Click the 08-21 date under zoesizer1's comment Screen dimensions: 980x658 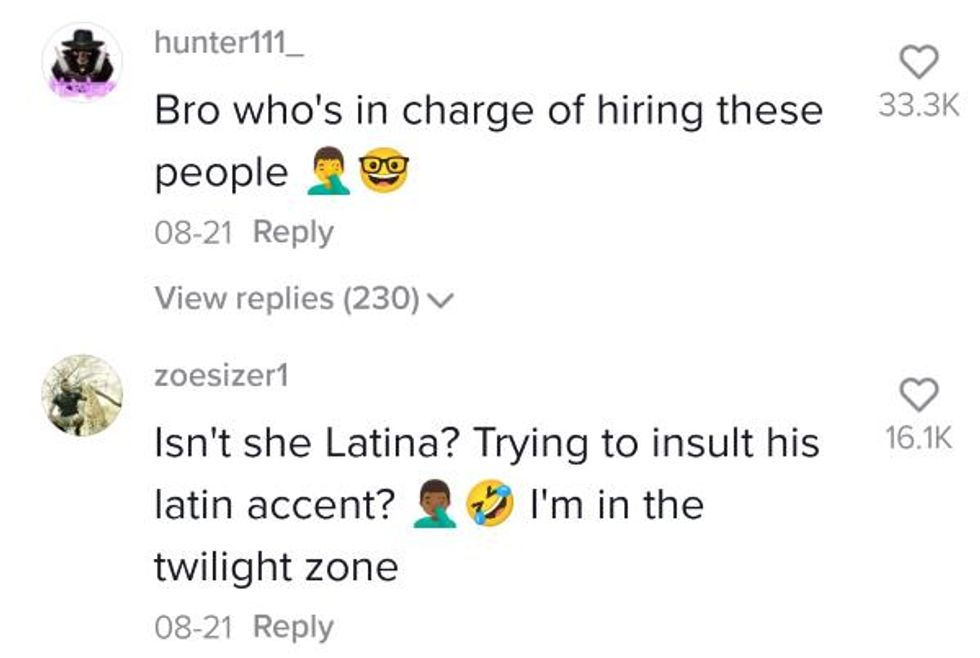194,627
